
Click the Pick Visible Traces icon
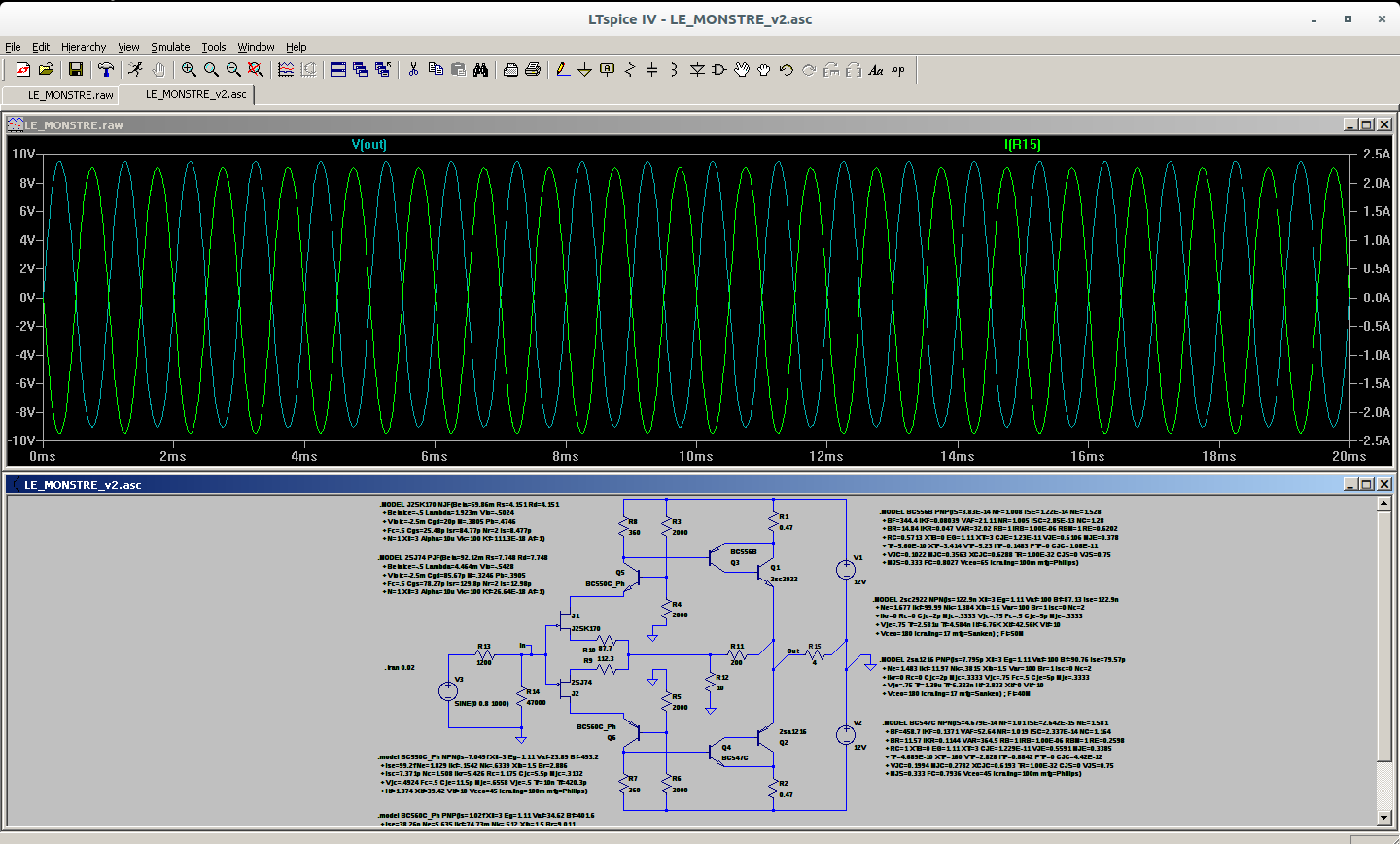[286, 69]
